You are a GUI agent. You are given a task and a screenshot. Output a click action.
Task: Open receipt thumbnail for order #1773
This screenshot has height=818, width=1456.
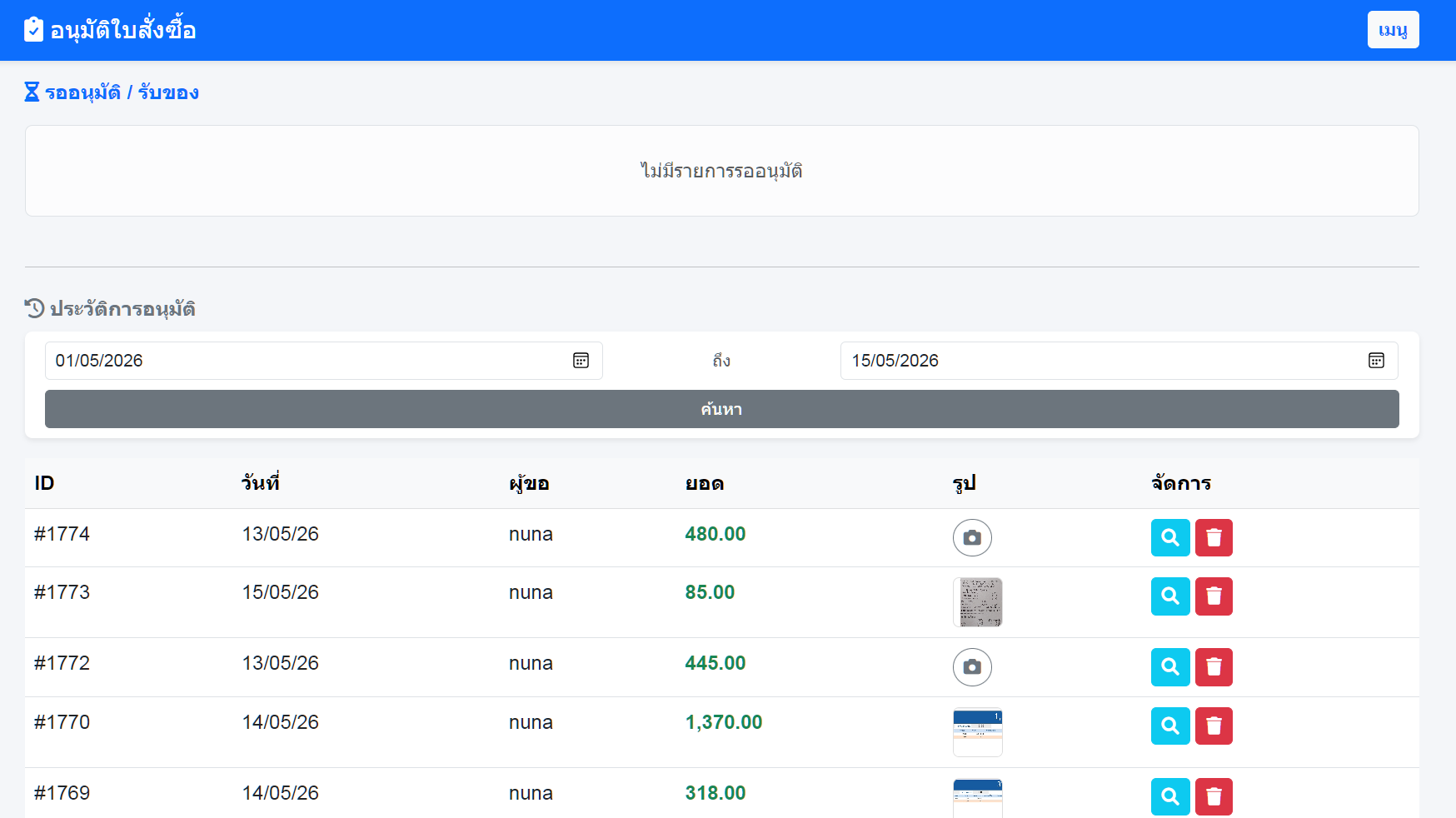[978, 602]
